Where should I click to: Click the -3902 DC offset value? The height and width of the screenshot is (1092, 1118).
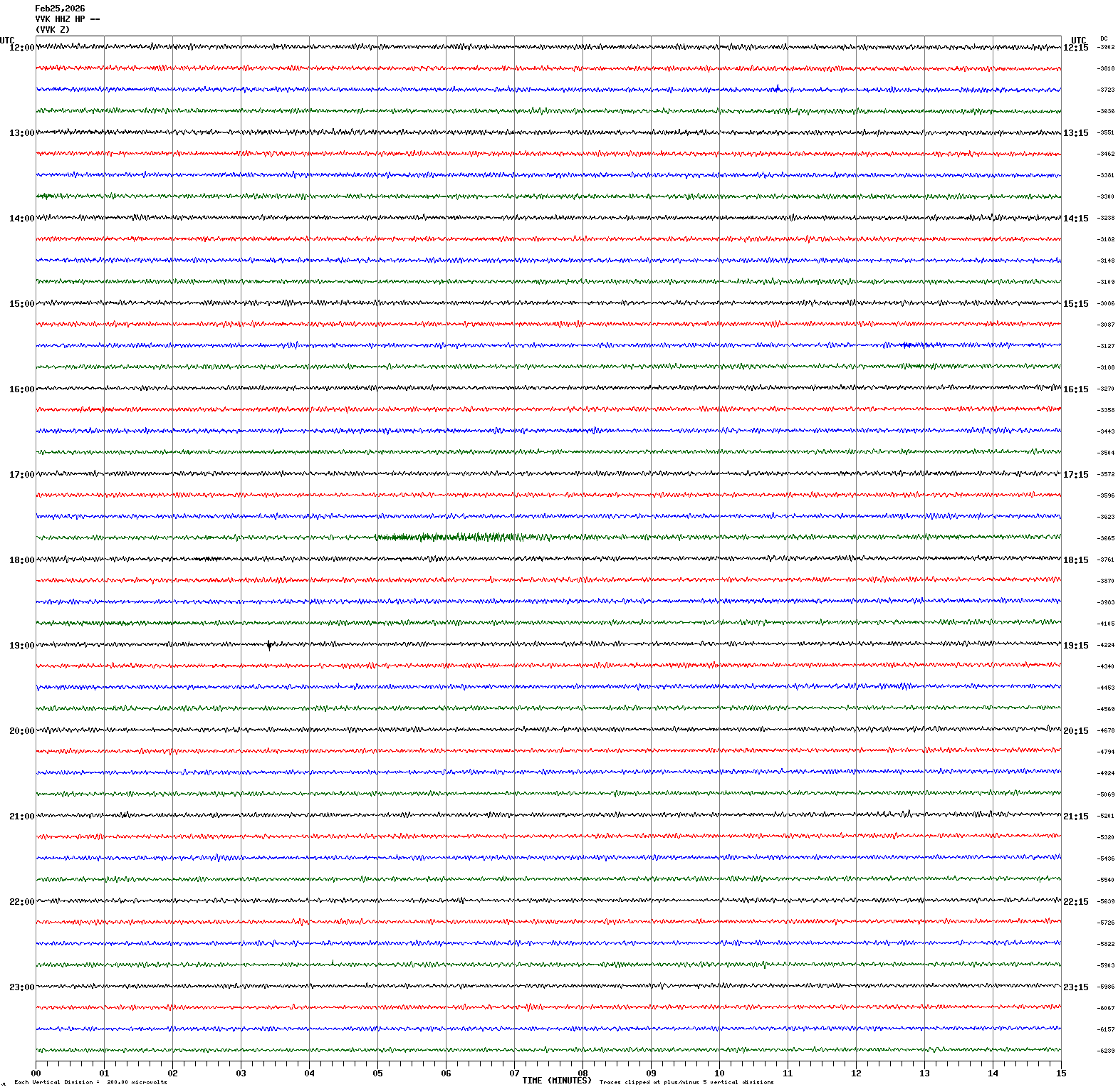pyautogui.click(x=1106, y=47)
